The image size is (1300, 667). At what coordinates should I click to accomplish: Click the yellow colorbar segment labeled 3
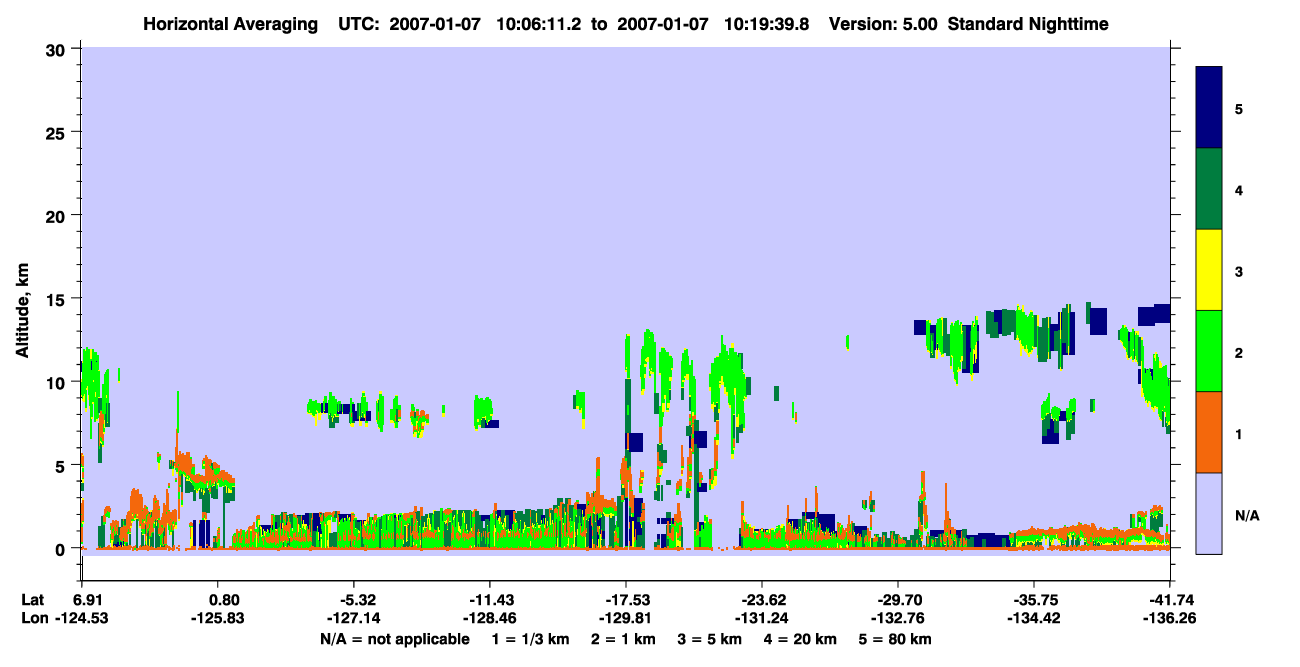[x=1209, y=270]
